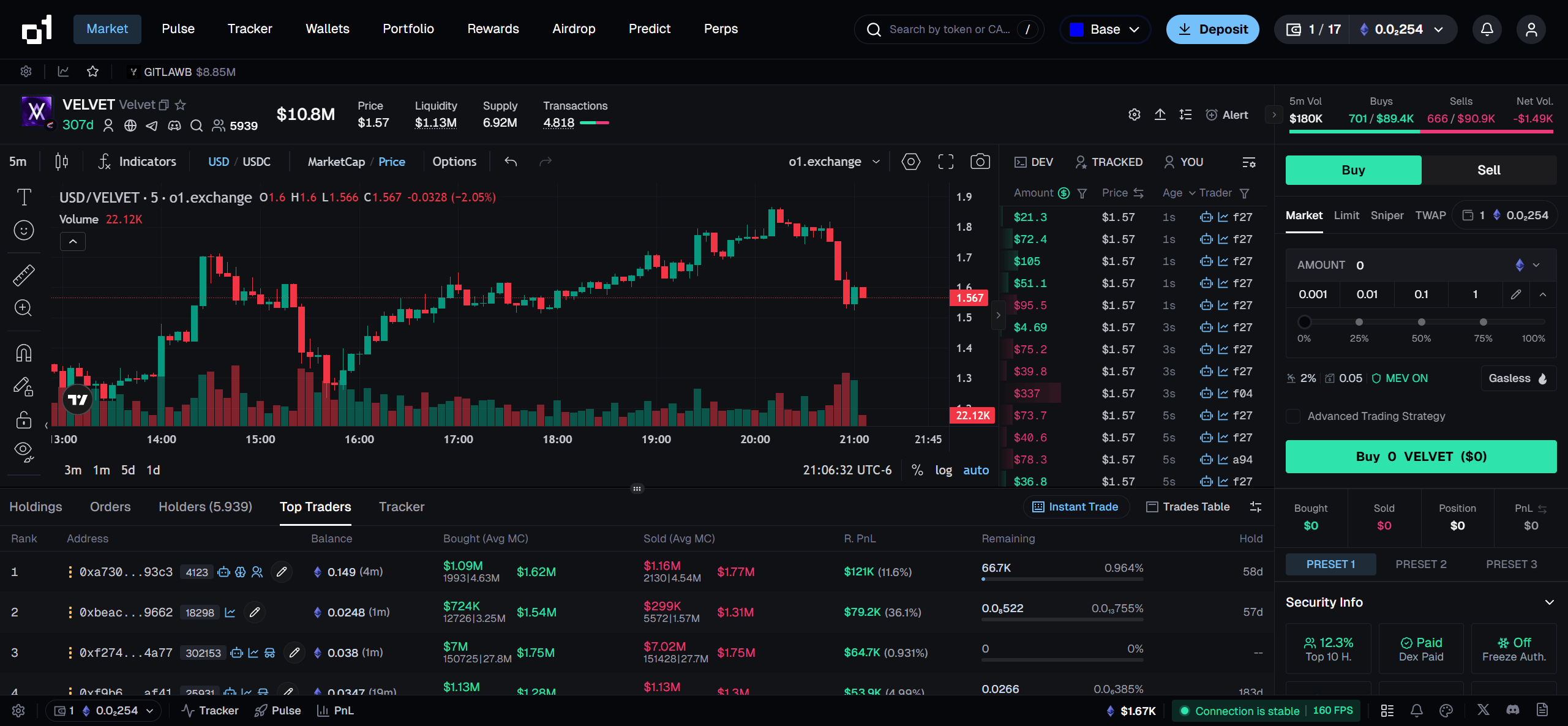The height and width of the screenshot is (726, 1568).
Task: Select PRESET 2 button
Action: 1421,564
